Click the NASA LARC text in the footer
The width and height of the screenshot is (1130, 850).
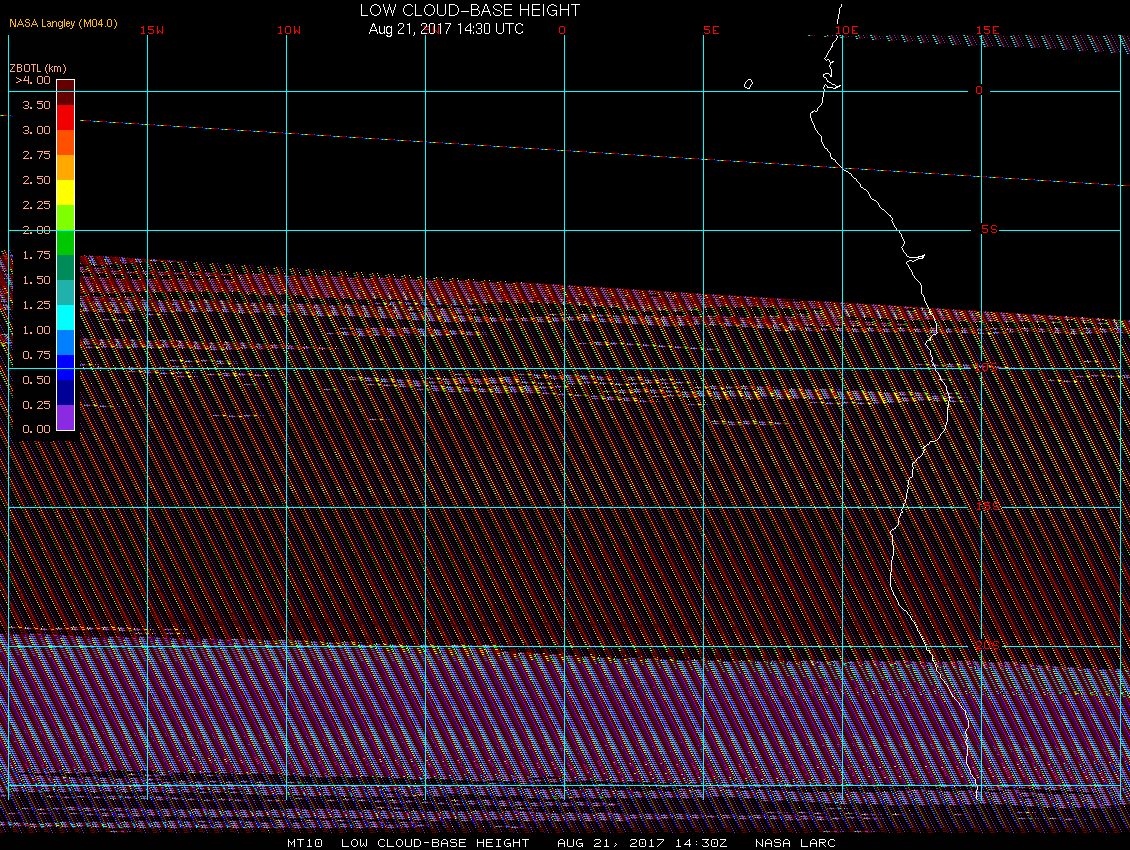(x=795, y=843)
